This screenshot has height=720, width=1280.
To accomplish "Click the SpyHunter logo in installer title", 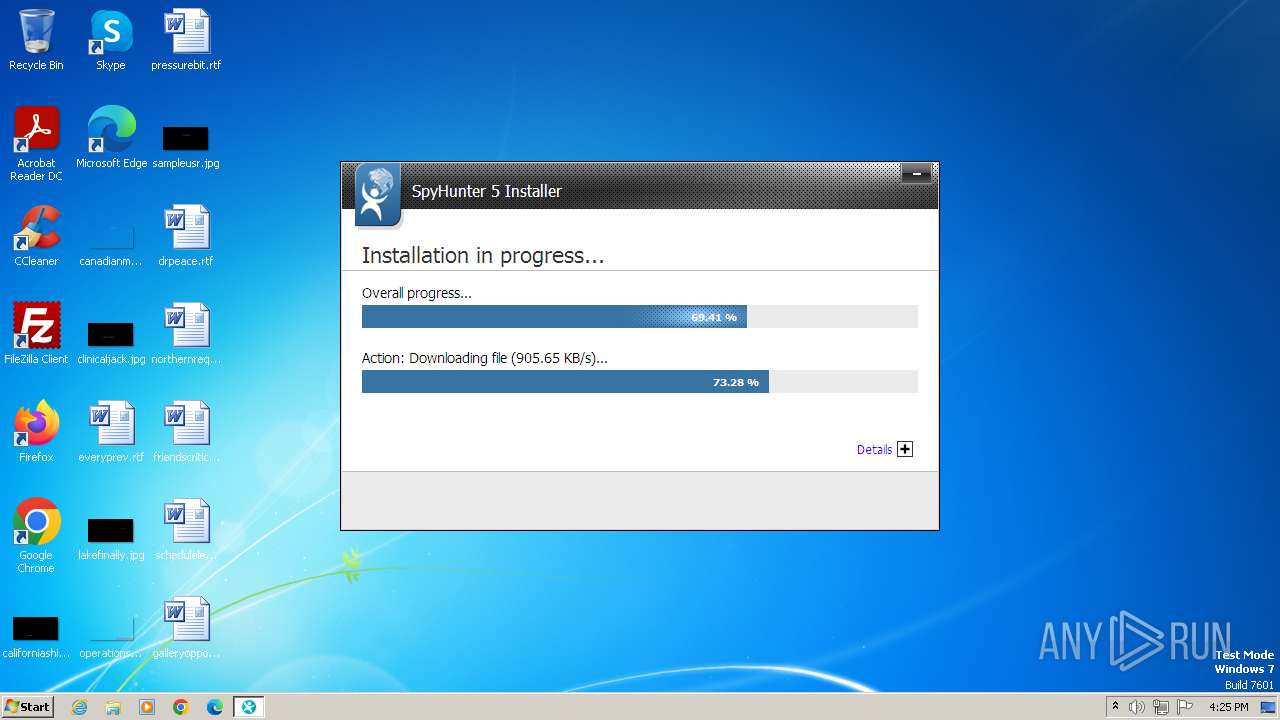I will [x=377, y=195].
